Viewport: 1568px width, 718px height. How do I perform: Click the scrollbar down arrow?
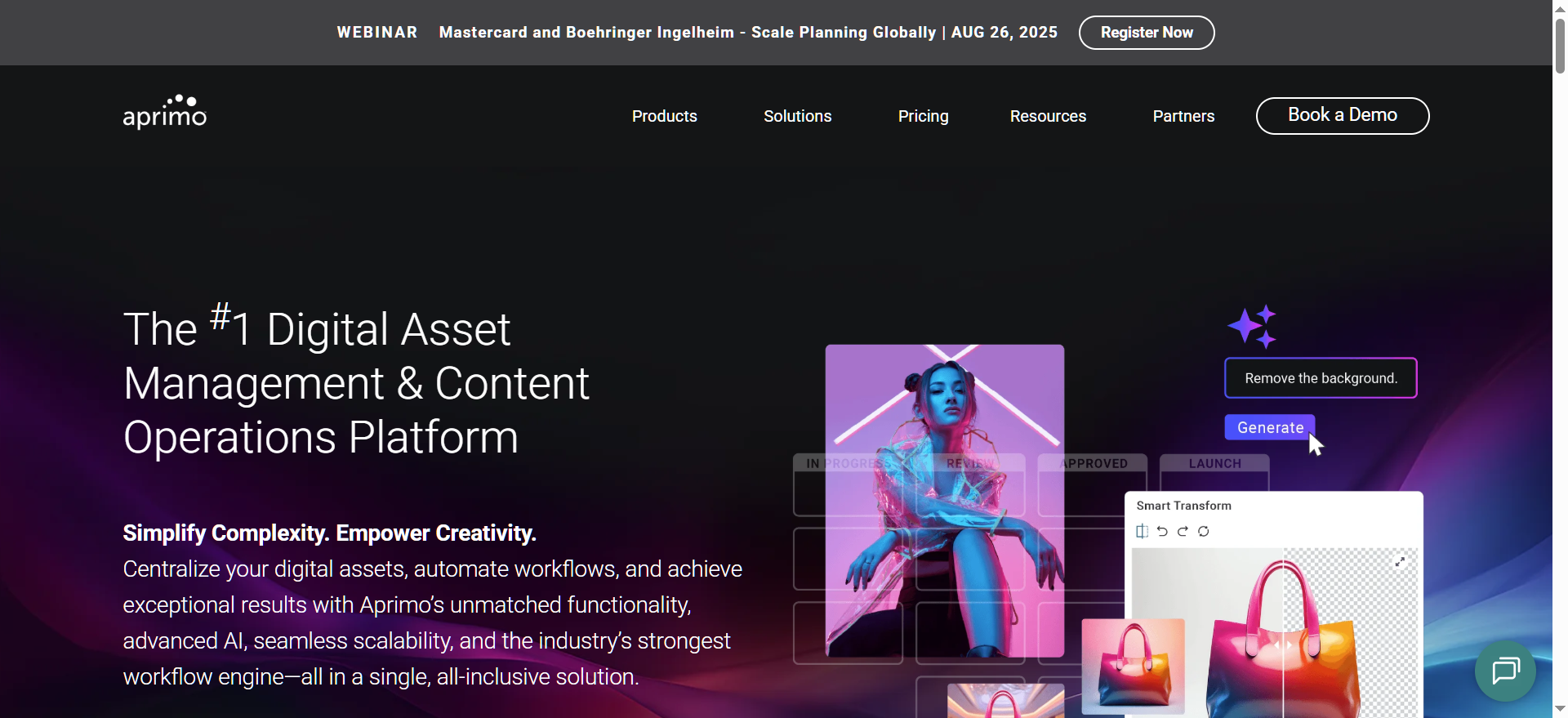point(1560,710)
